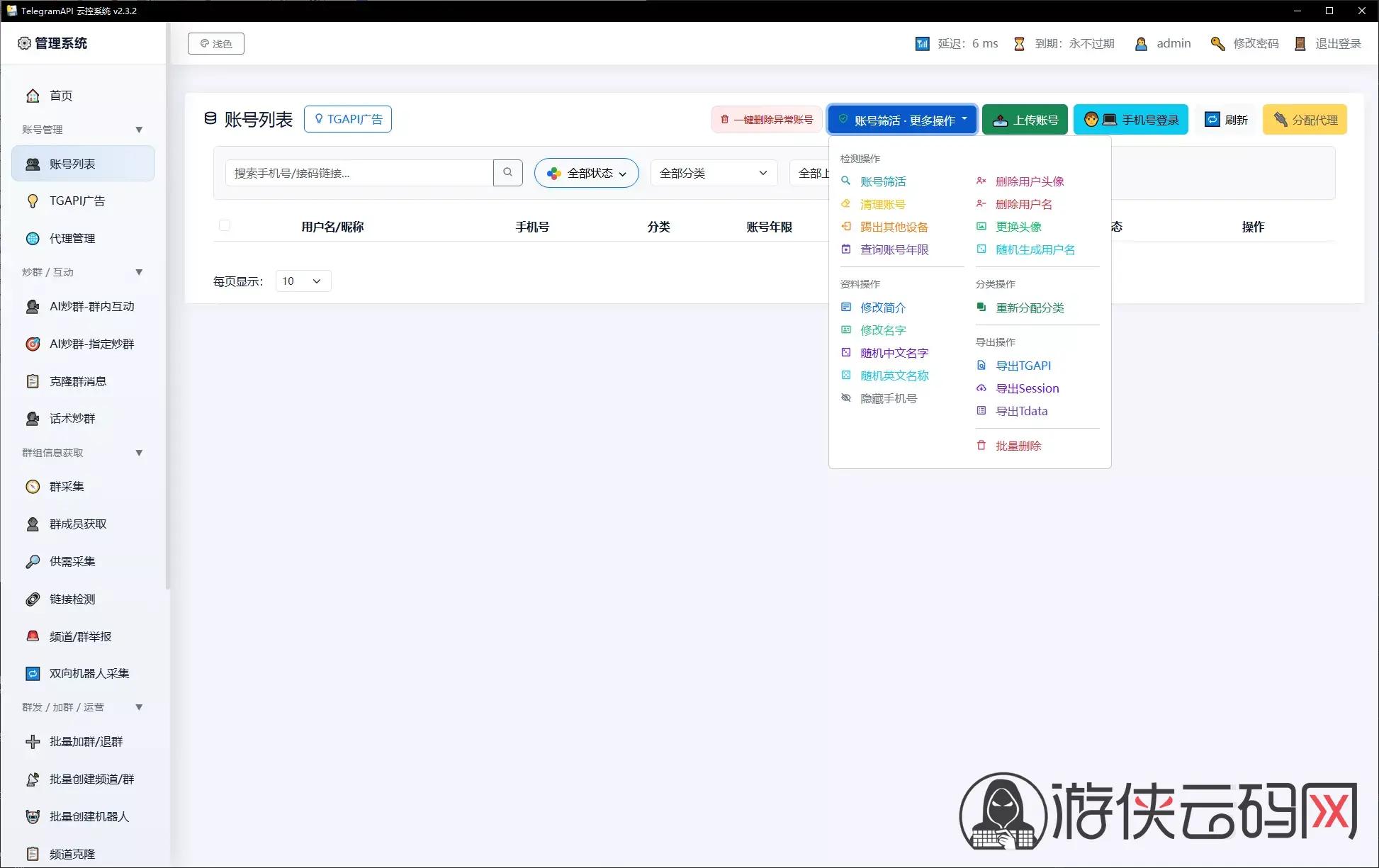This screenshot has width=1379, height=868.
Task: Click the 频道/群举报 siren icon
Action: (33, 636)
